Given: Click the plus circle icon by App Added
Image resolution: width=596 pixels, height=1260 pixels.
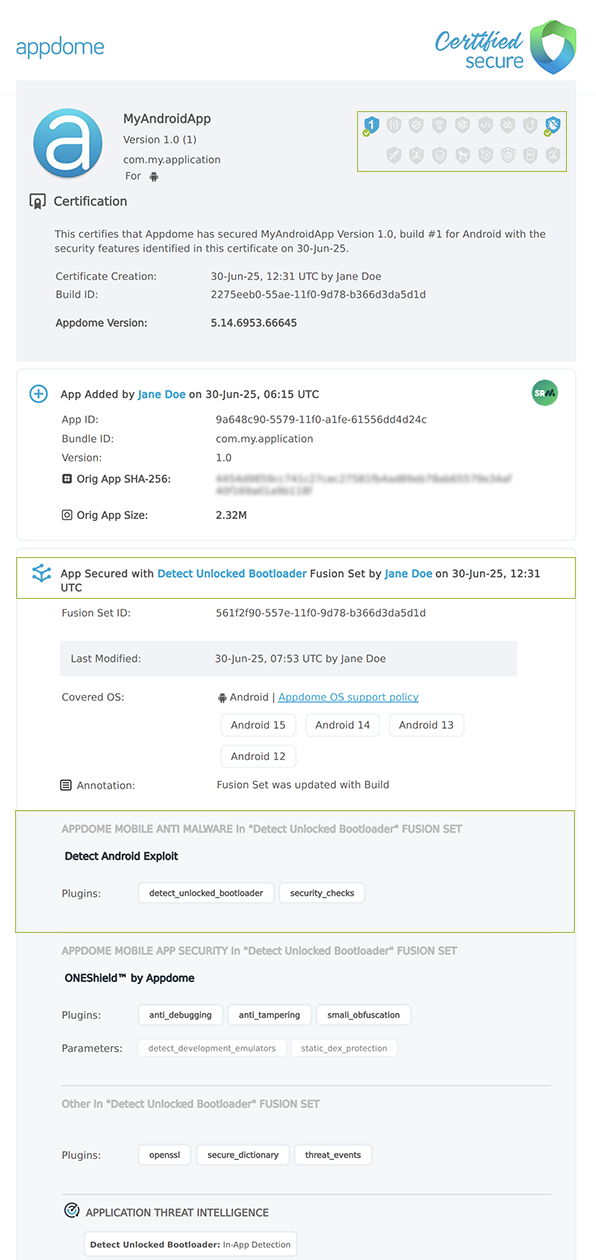Looking at the screenshot, I should 38,394.
